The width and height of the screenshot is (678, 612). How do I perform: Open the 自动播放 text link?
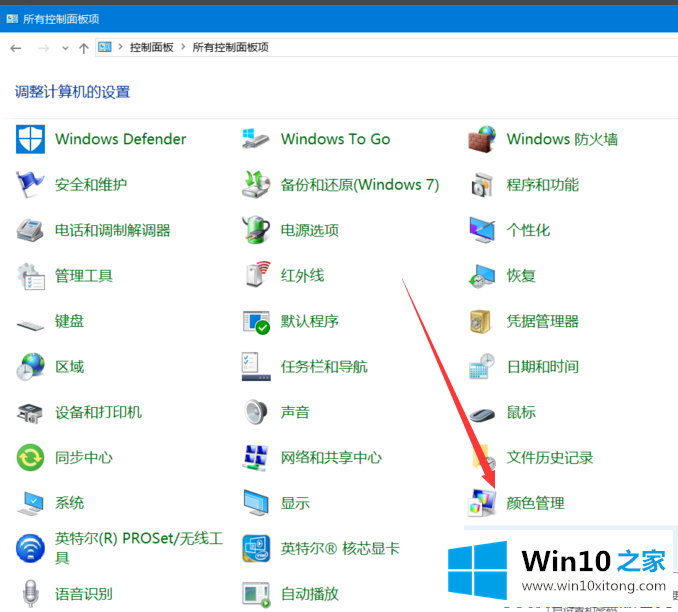click(x=310, y=594)
